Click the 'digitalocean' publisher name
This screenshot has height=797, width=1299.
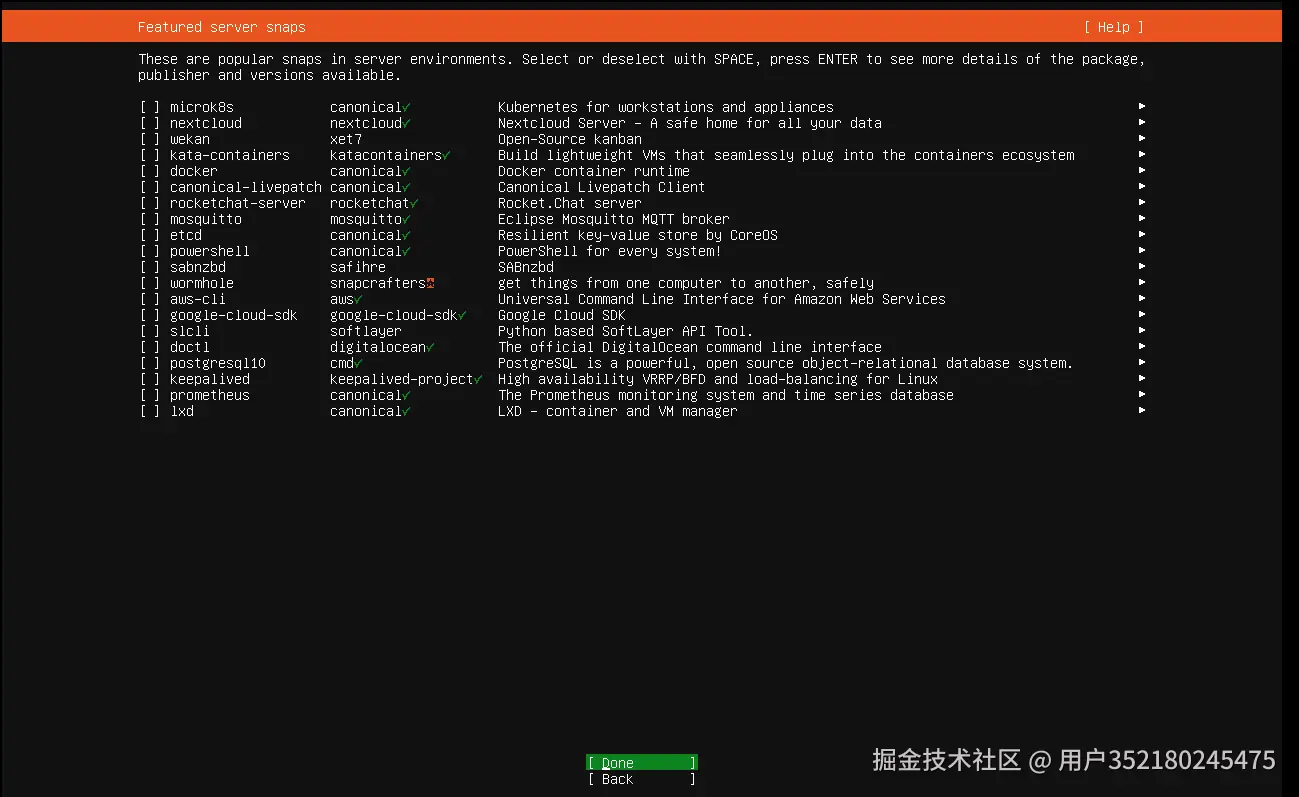pyautogui.click(x=378, y=347)
